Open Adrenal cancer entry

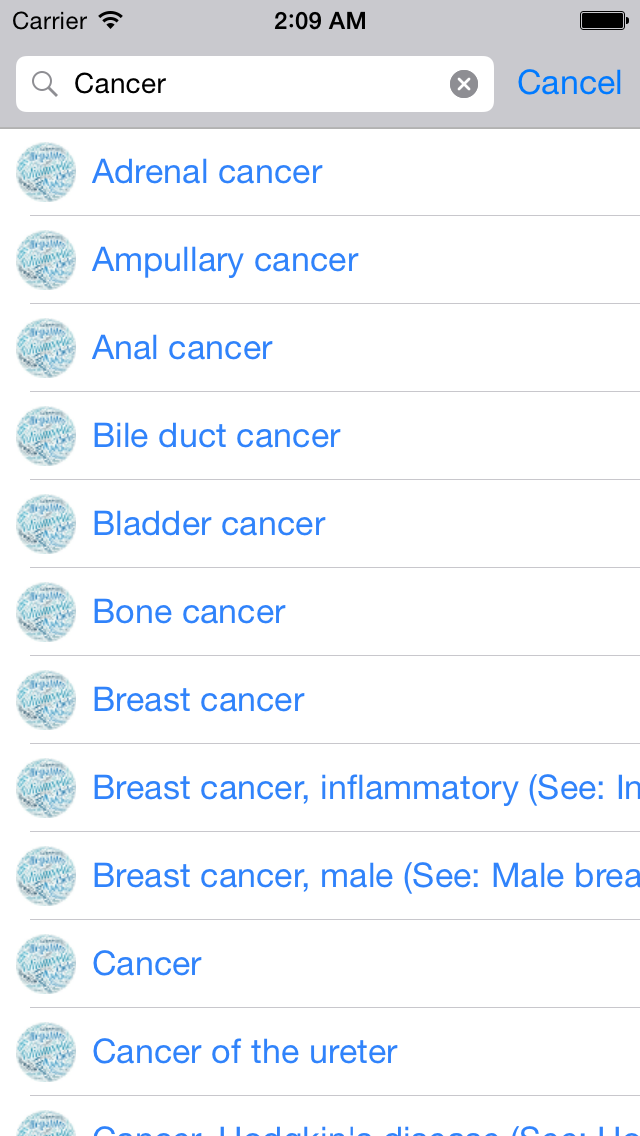click(x=207, y=172)
